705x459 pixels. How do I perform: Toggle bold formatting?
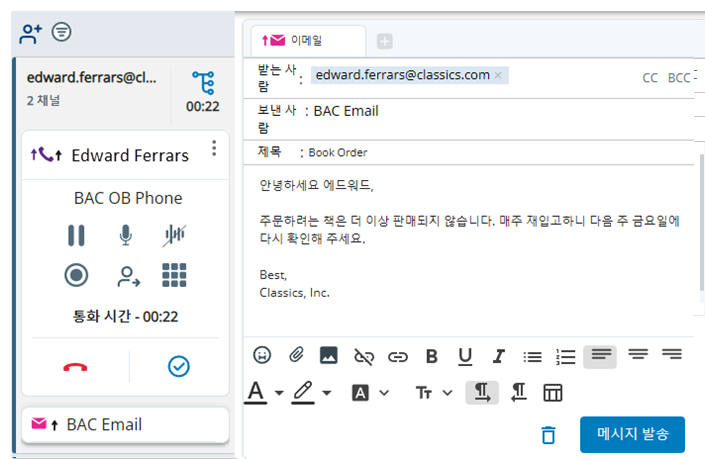[x=432, y=356]
